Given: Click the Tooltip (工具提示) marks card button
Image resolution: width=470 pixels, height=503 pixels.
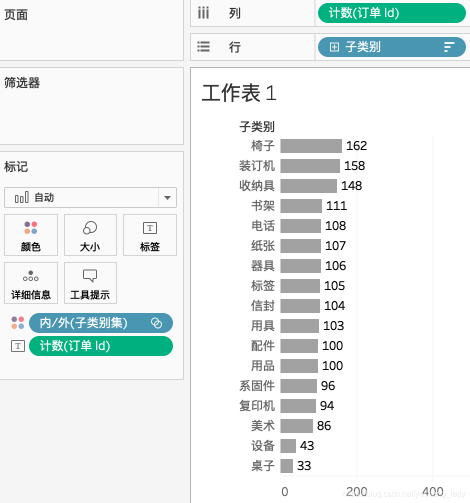Looking at the screenshot, I should [90, 283].
